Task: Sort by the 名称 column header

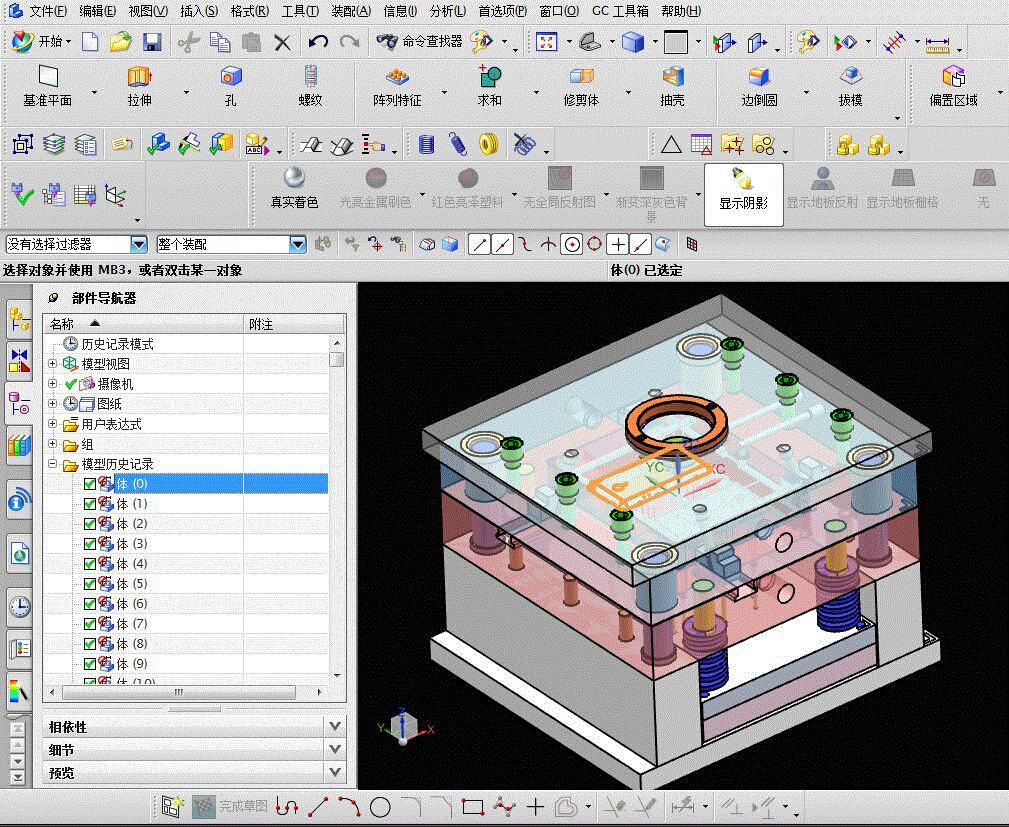Action: tap(143, 324)
